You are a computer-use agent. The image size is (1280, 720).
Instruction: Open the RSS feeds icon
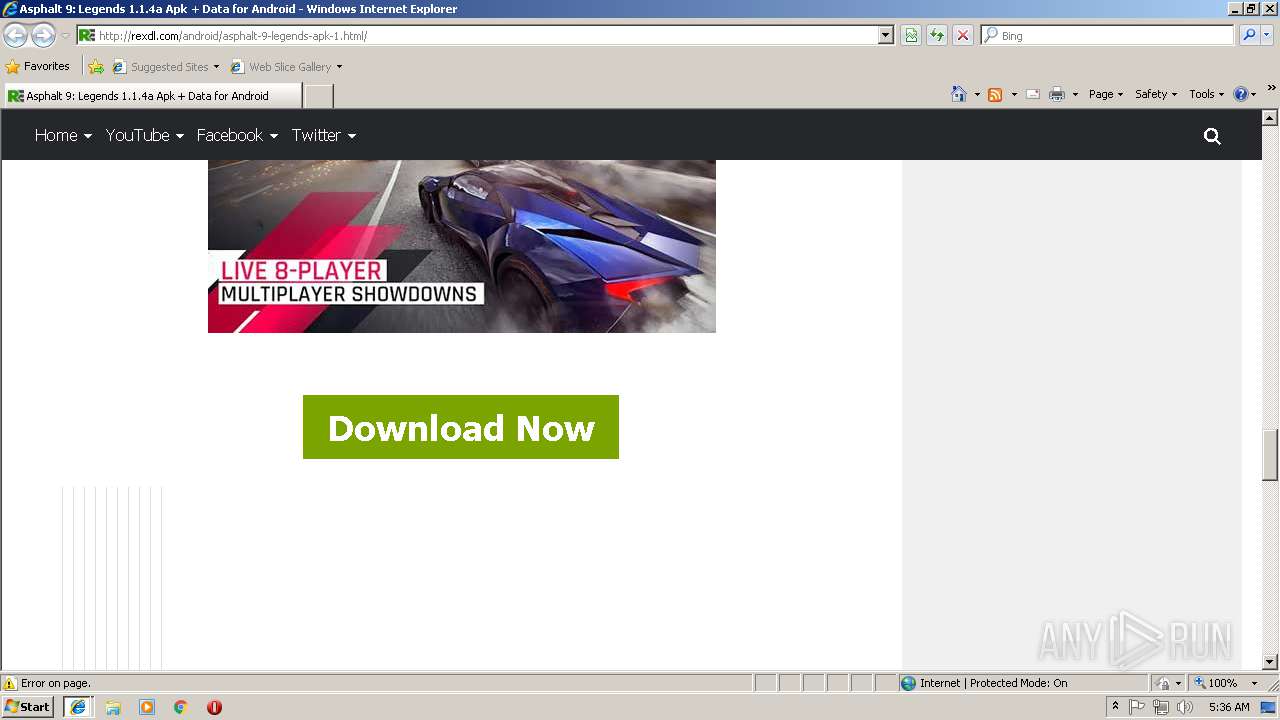[995, 94]
